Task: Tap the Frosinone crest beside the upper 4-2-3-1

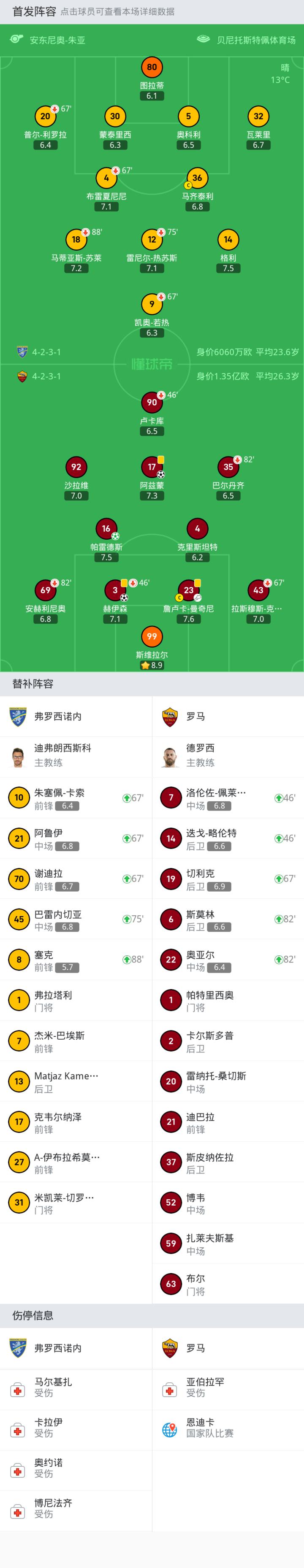Action: tap(22, 352)
